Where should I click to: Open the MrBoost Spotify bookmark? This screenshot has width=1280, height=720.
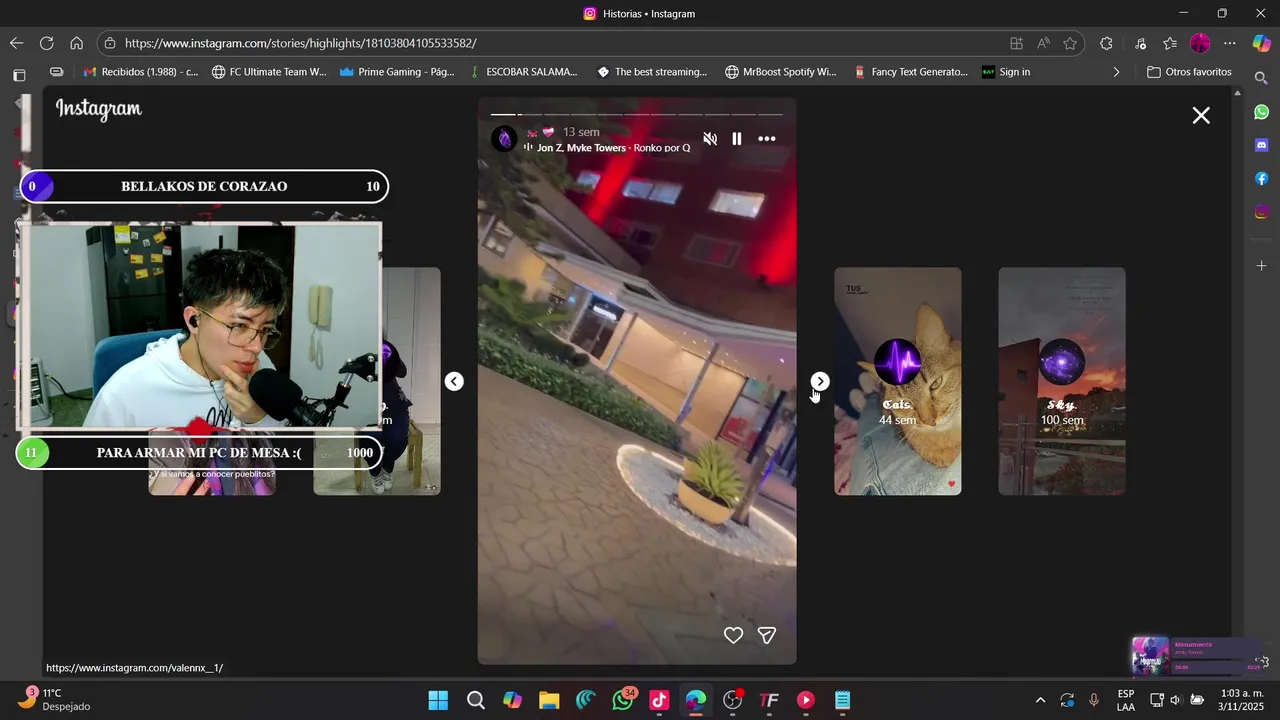[781, 72]
